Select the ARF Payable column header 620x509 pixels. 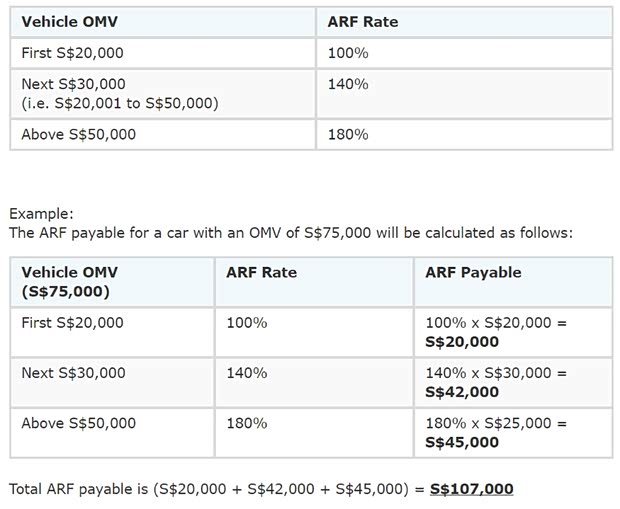click(x=473, y=272)
